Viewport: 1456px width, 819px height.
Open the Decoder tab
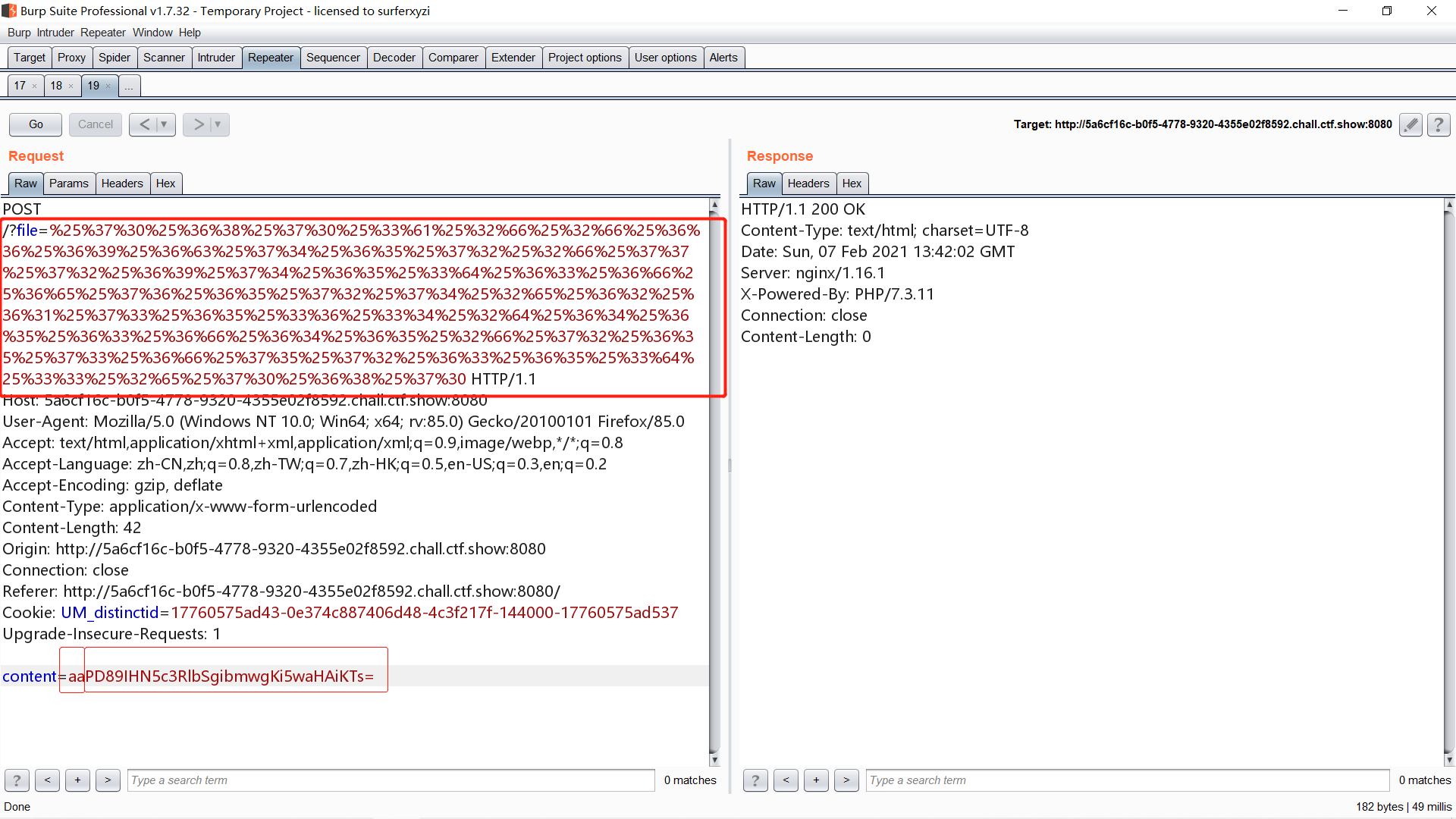394,58
